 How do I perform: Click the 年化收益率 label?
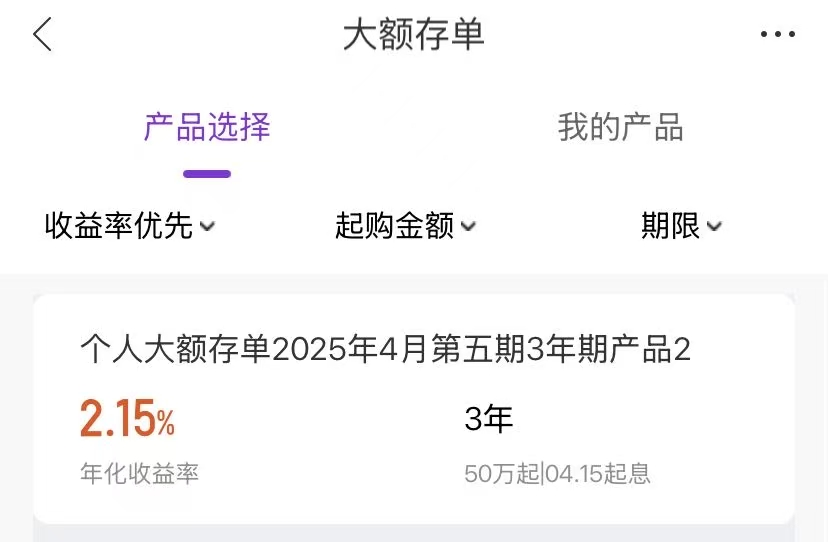click(139, 473)
